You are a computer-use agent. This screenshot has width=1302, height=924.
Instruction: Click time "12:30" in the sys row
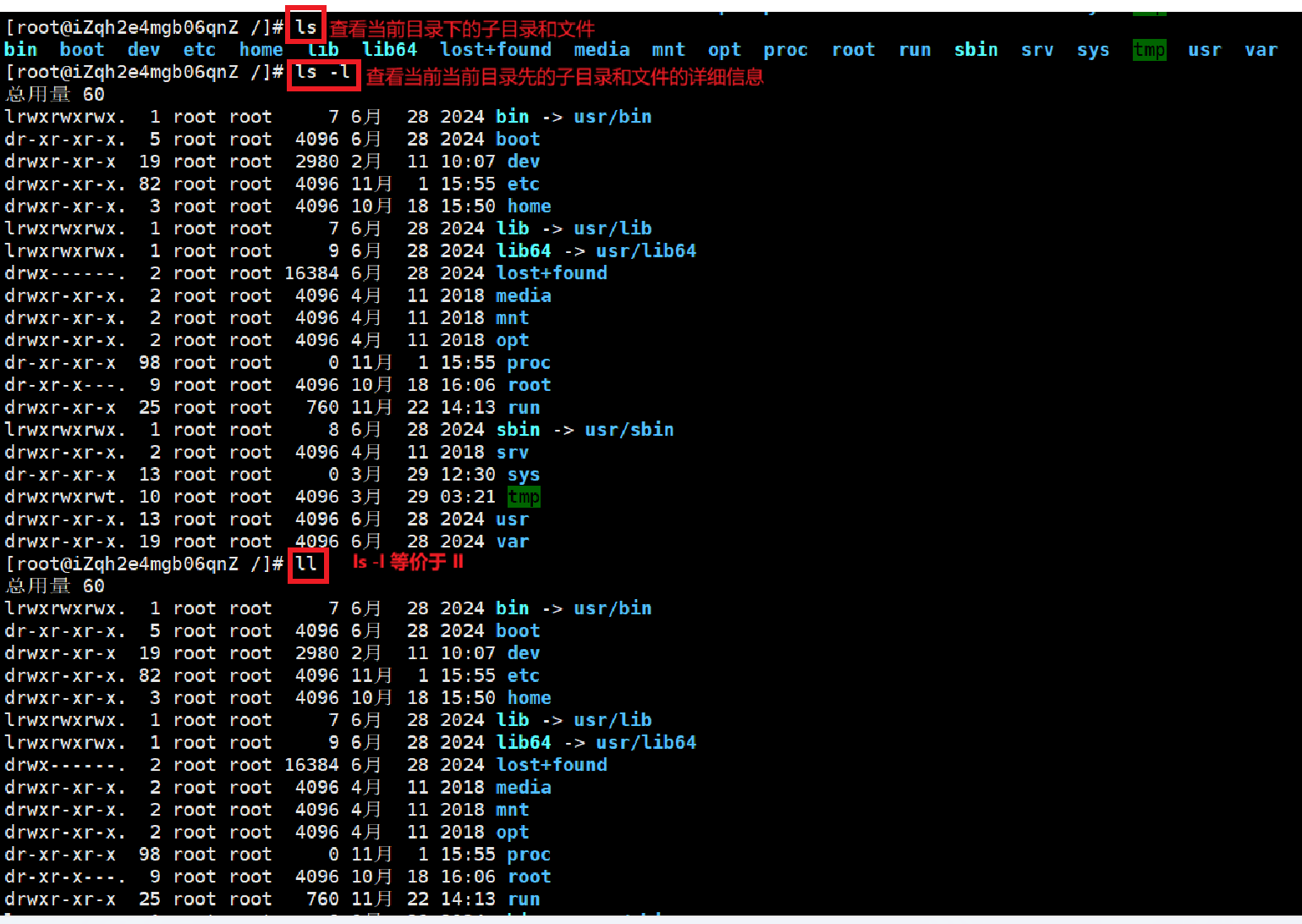coord(468,475)
